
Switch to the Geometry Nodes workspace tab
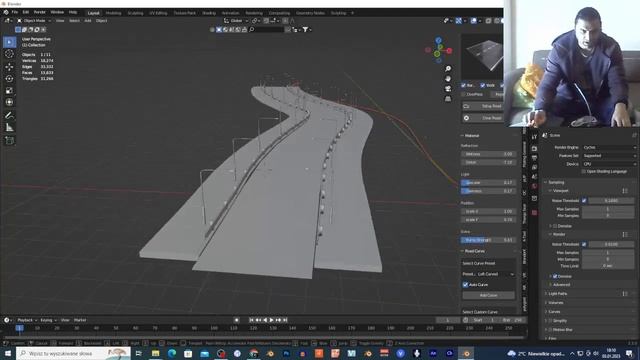(310, 13)
